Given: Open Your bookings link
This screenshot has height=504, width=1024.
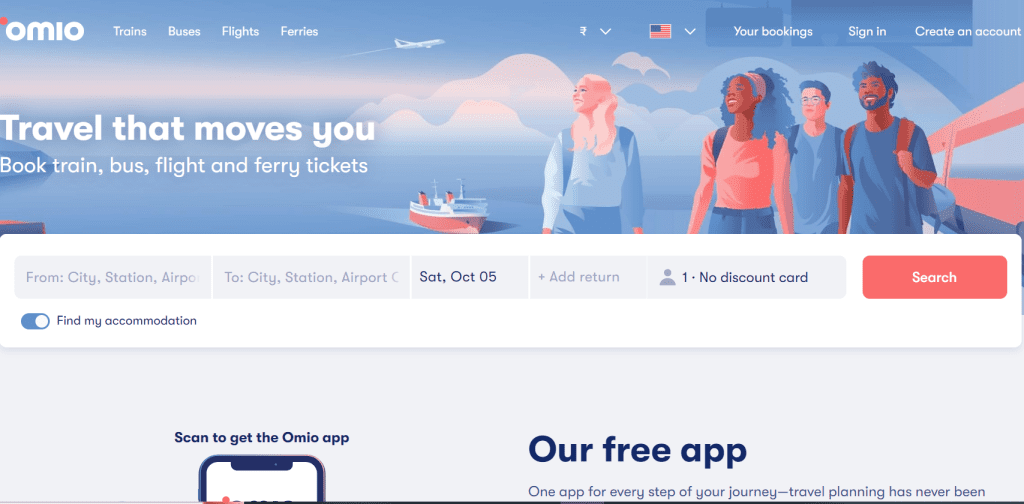Looking at the screenshot, I should (773, 31).
